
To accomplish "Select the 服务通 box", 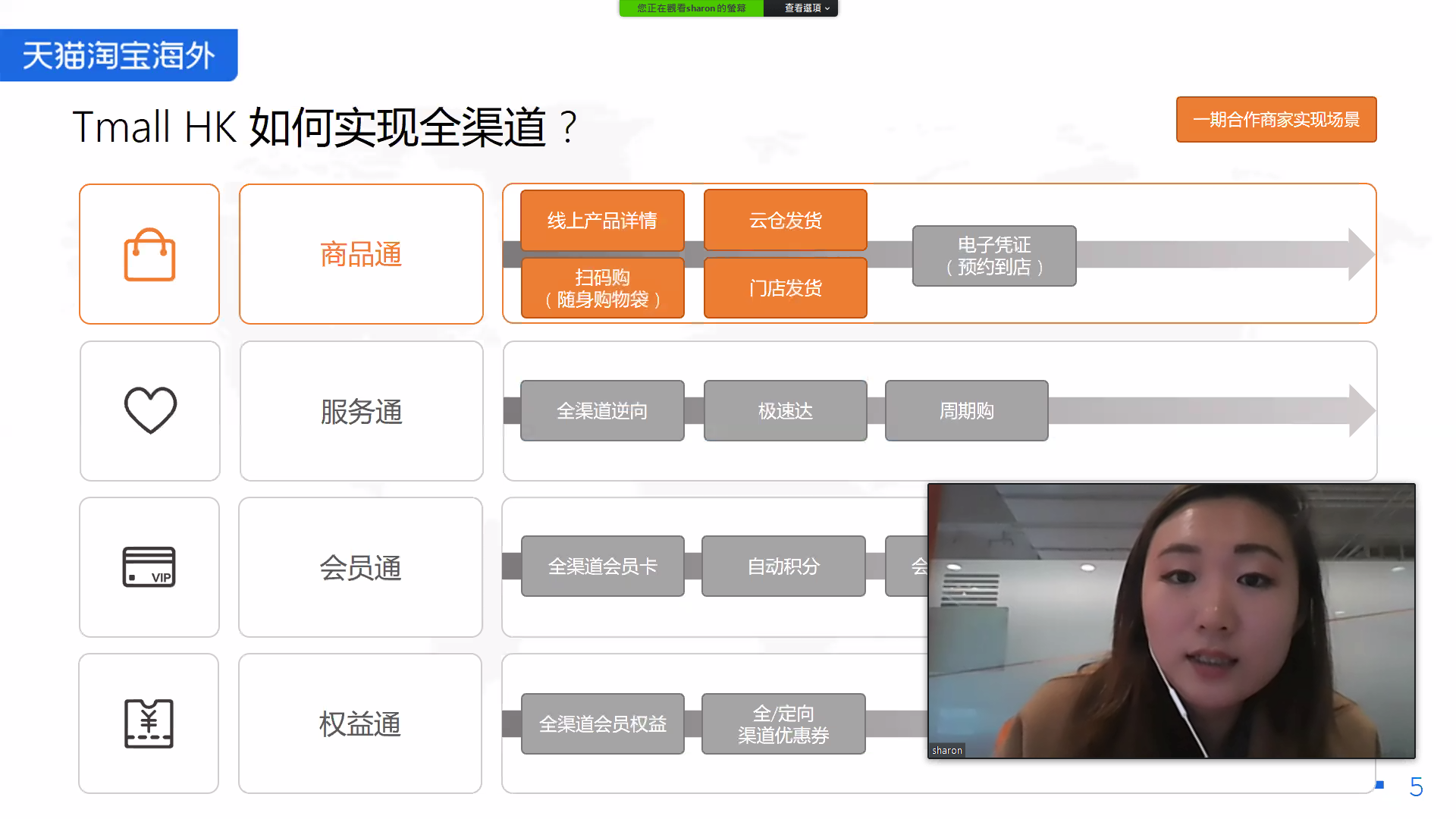I will (361, 411).
